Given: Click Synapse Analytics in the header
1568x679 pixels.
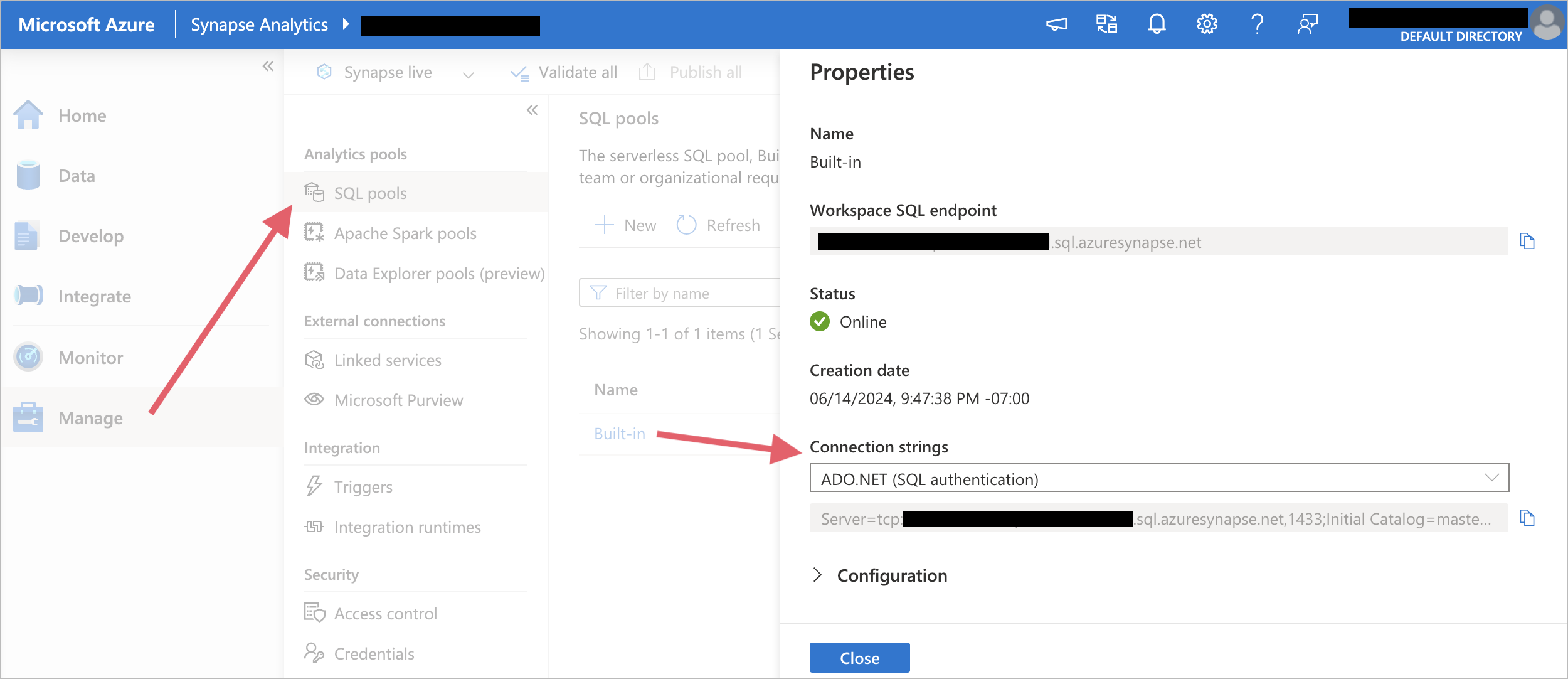Looking at the screenshot, I should click(x=259, y=24).
